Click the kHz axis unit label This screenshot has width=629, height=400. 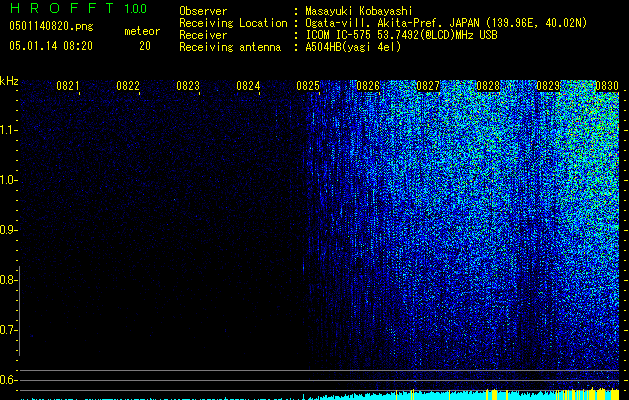pos(9,81)
